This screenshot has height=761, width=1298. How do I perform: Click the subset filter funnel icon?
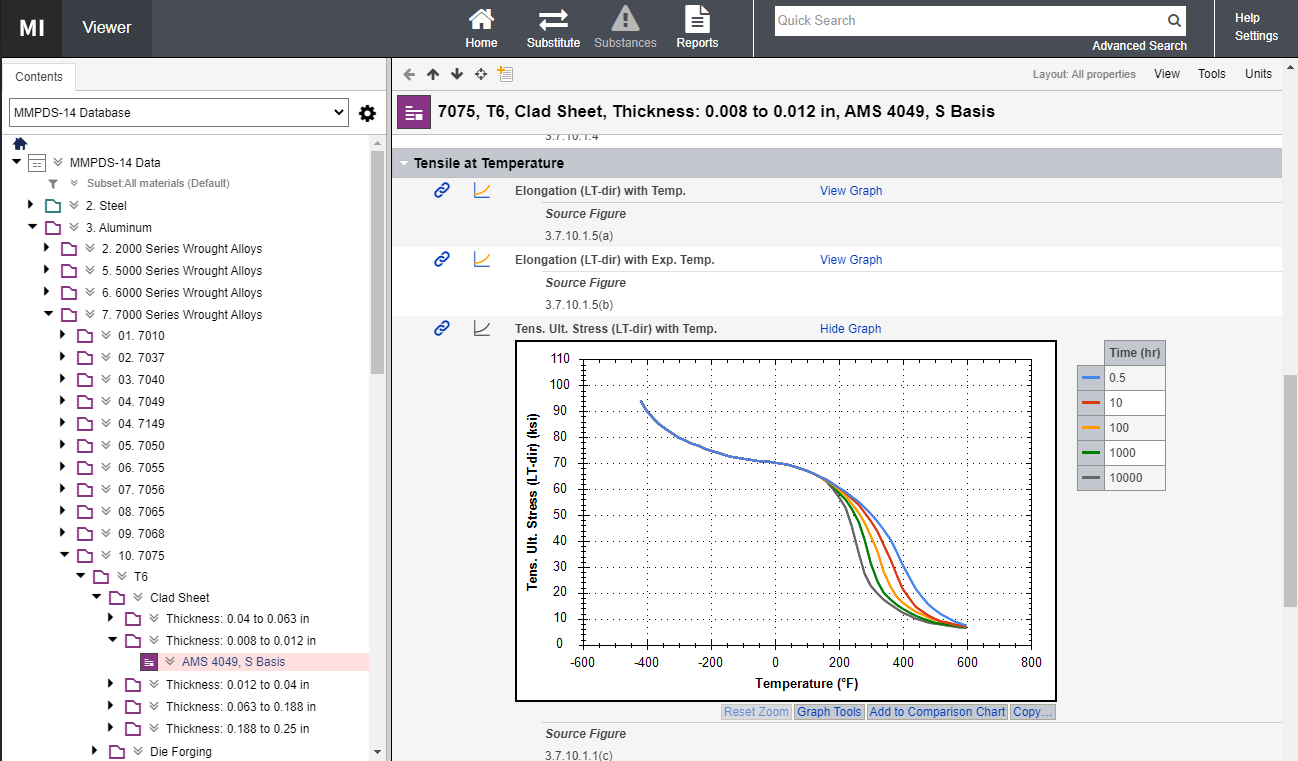tap(54, 184)
